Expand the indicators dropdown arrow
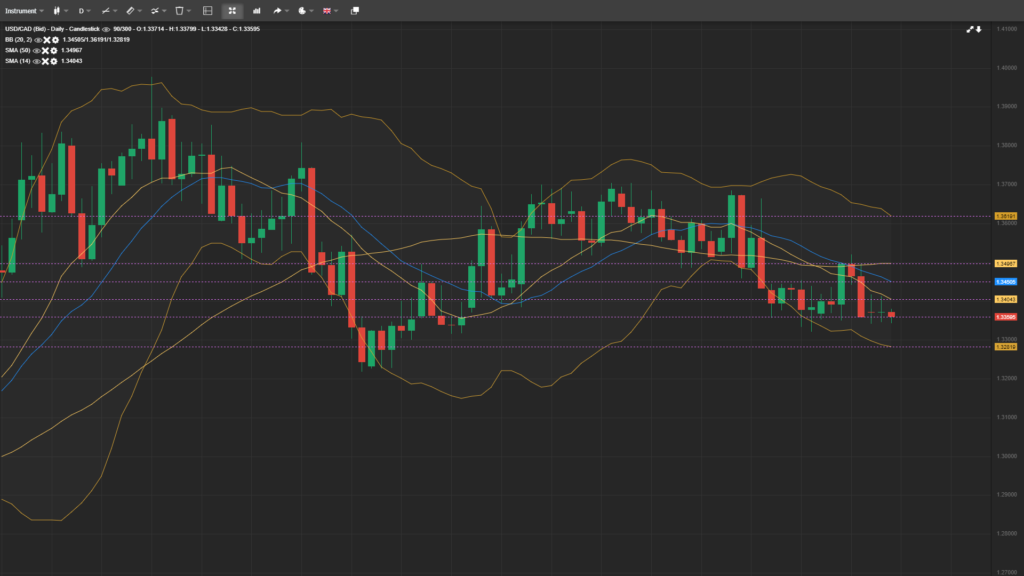Image resolution: width=1024 pixels, height=576 pixels. [164, 10]
